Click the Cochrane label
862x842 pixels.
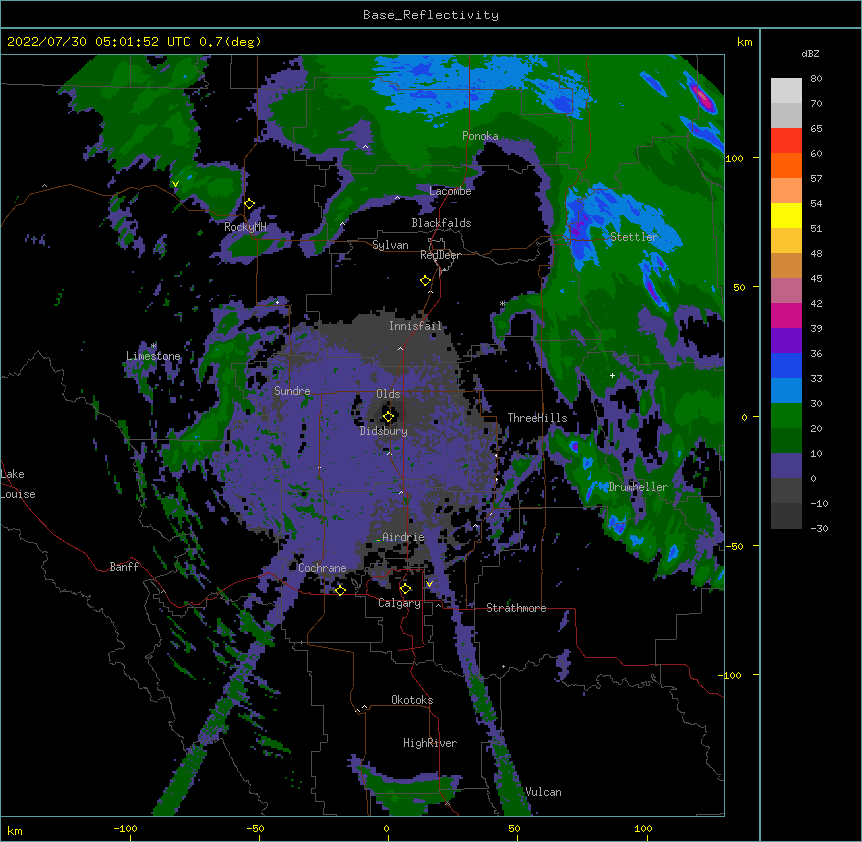click(x=322, y=568)
